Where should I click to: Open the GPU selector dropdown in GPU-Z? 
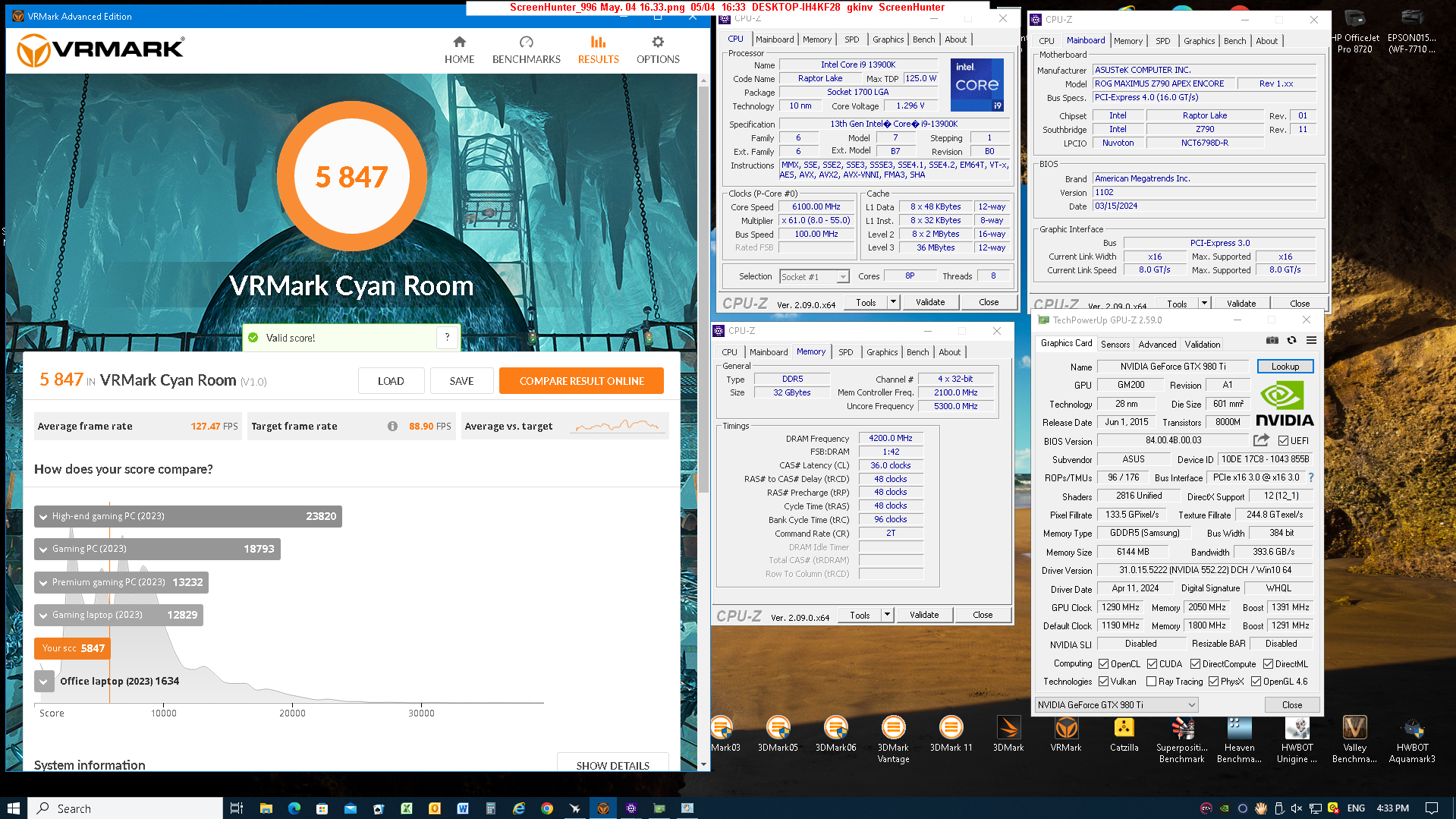coord(1116,705)
